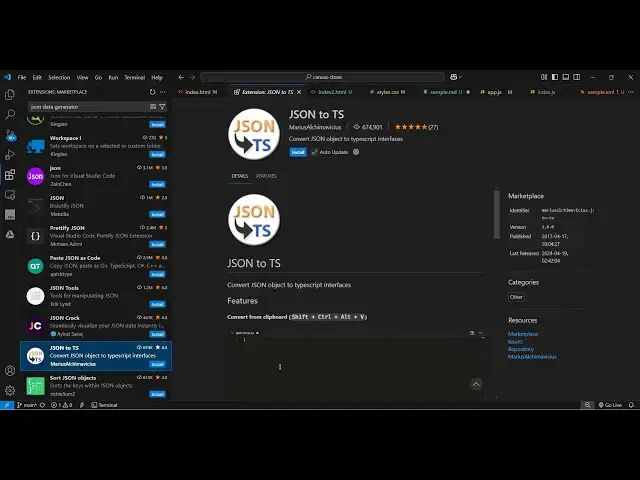Install the Prettify JSON extension
The height and width of the screenshot is (480, 640).
(x=157, y=244)
